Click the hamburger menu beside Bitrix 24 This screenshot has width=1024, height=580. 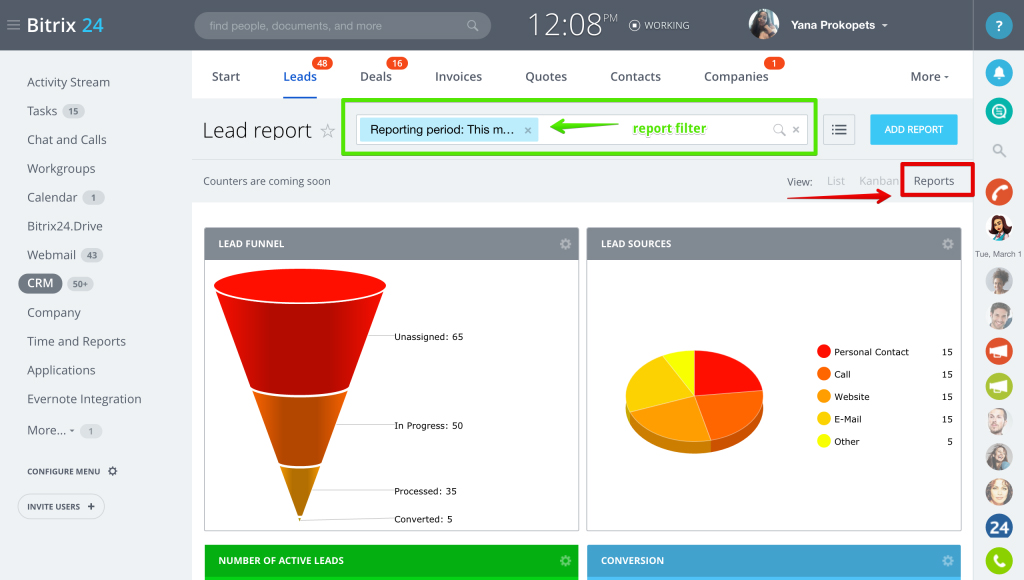[x=13, y=25]
